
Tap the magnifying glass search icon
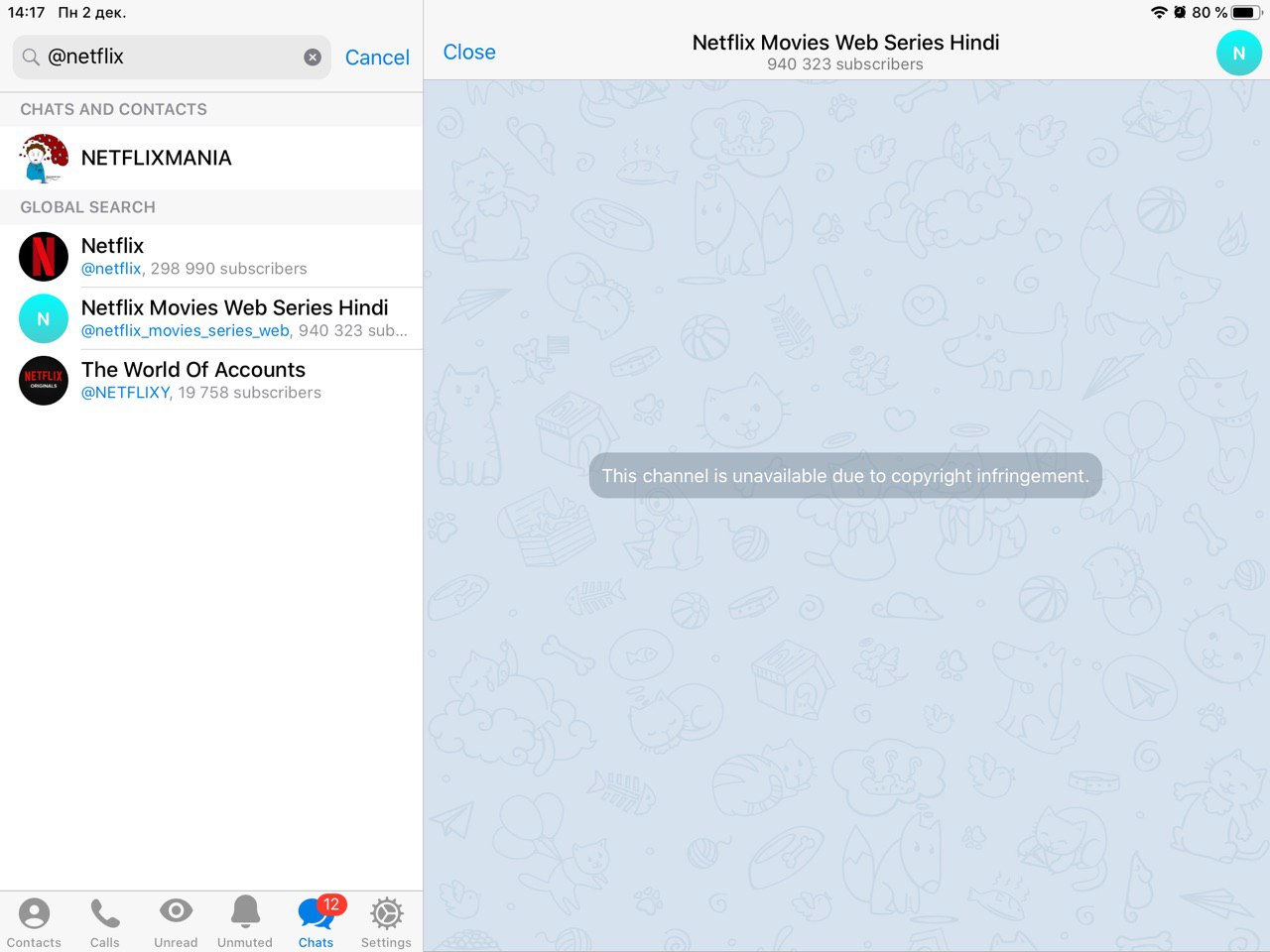31,58
